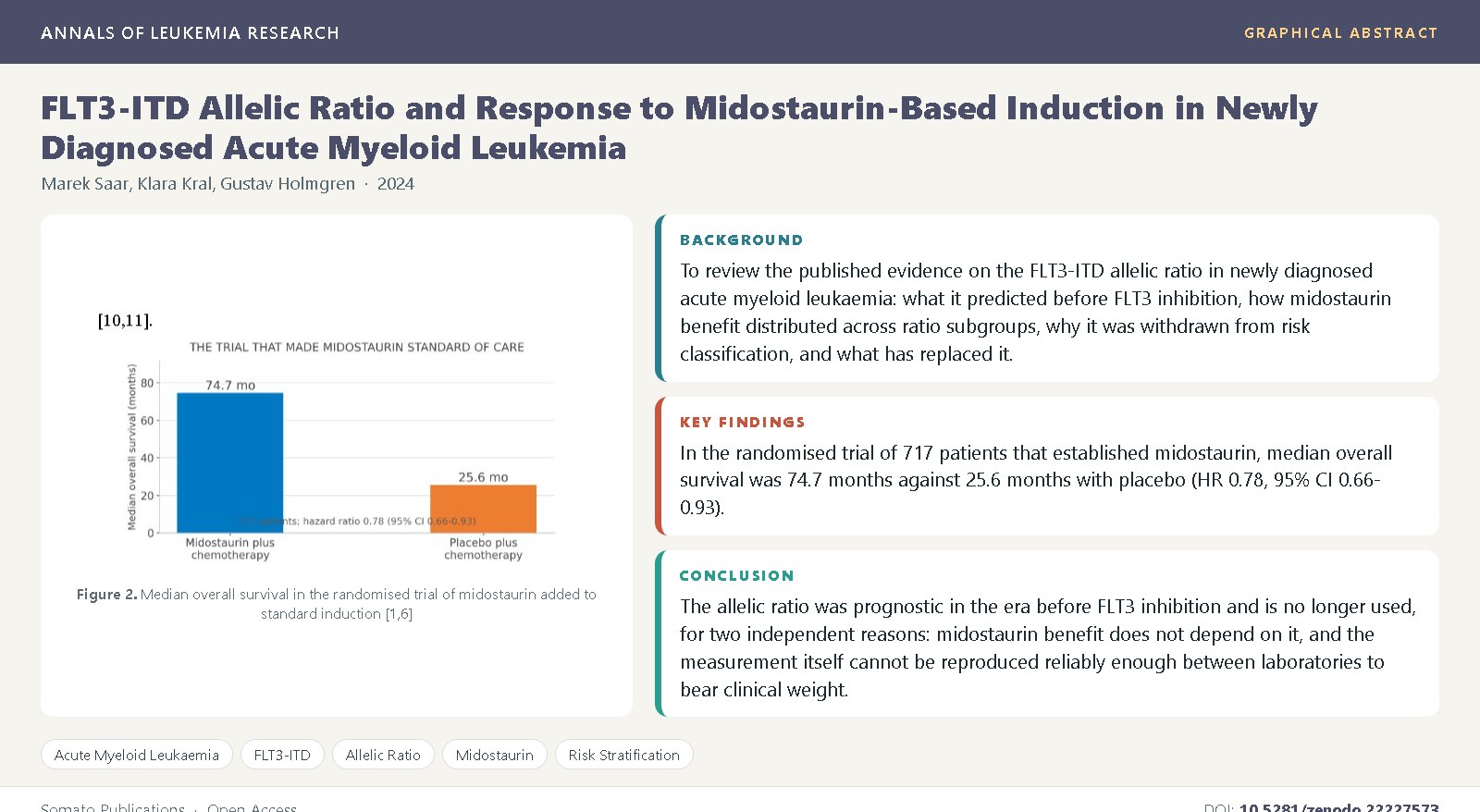This screenshot has width=1480, height=812.
Task: Open the Allelic Ratio keyword tag
Action: (x=383, y=755)
